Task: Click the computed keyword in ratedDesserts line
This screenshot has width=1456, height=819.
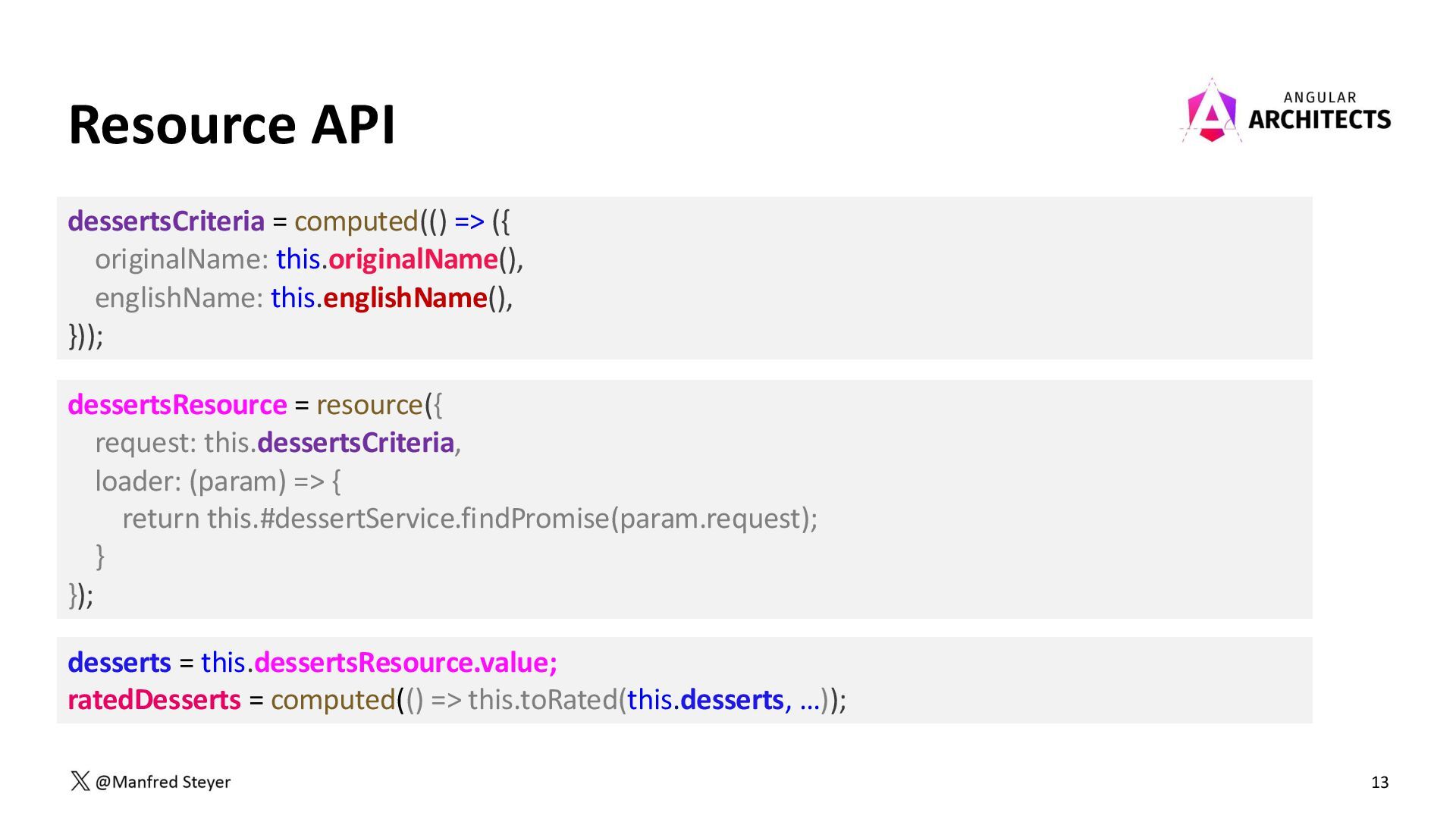Action: (x=332, y=700)
